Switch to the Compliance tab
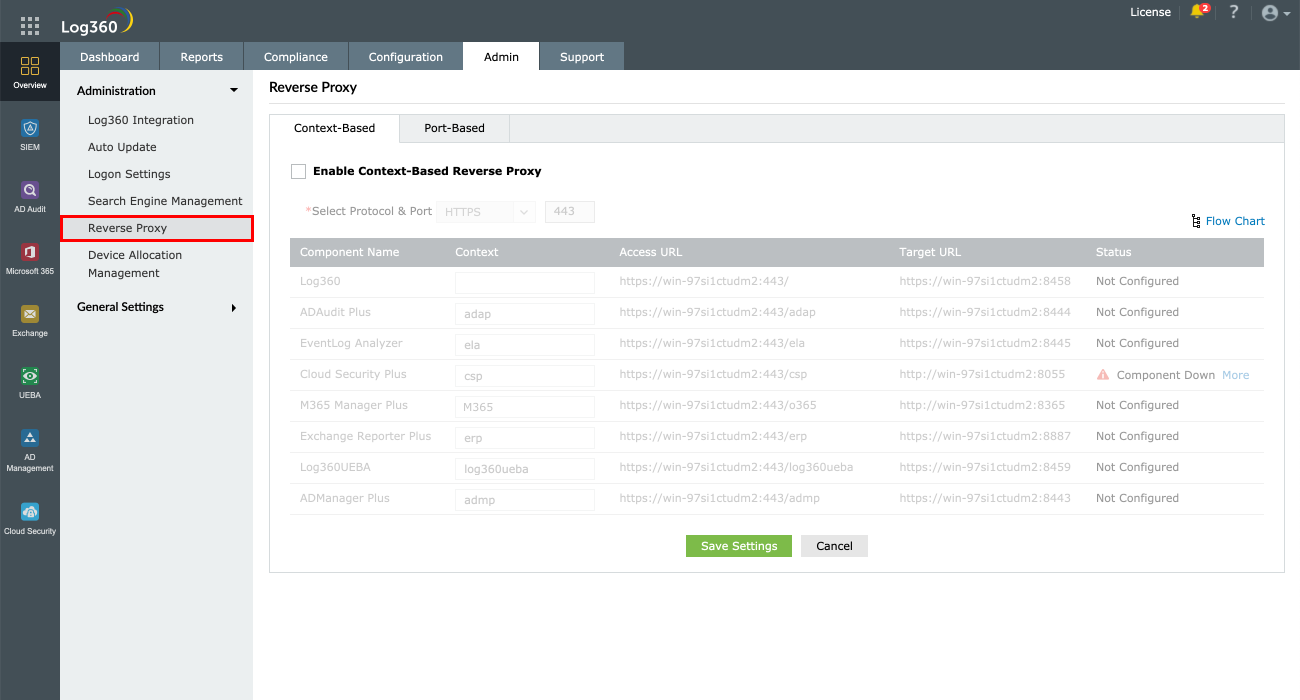 296,57
